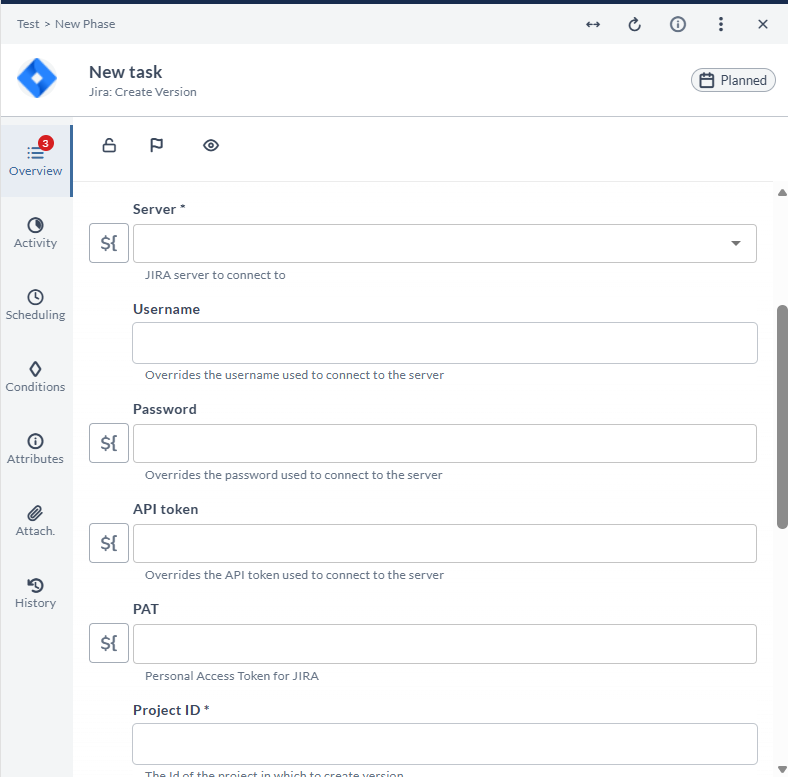The height and width of the screenshot is (777, 788).
Task: Click the Planned status button
Action: [x=733, y=80]
